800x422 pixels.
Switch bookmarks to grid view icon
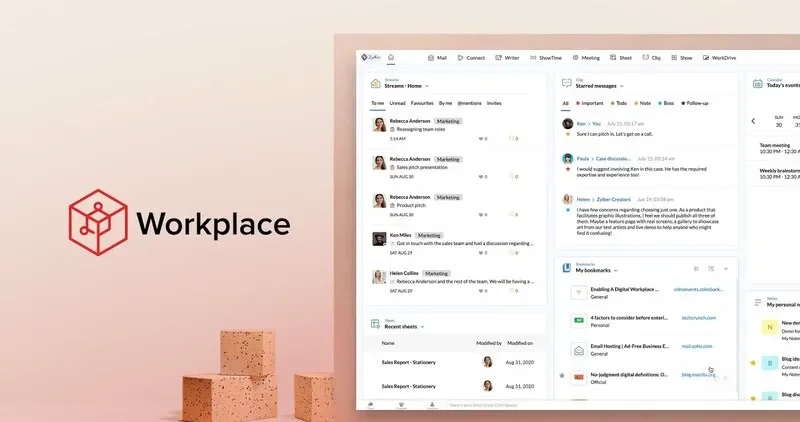point(711,269)
